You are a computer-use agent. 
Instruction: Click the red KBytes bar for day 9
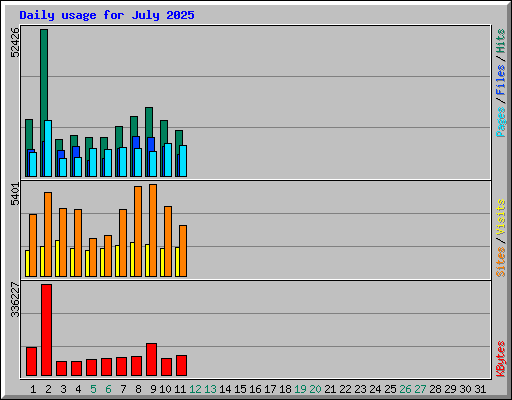pos(151,359)
